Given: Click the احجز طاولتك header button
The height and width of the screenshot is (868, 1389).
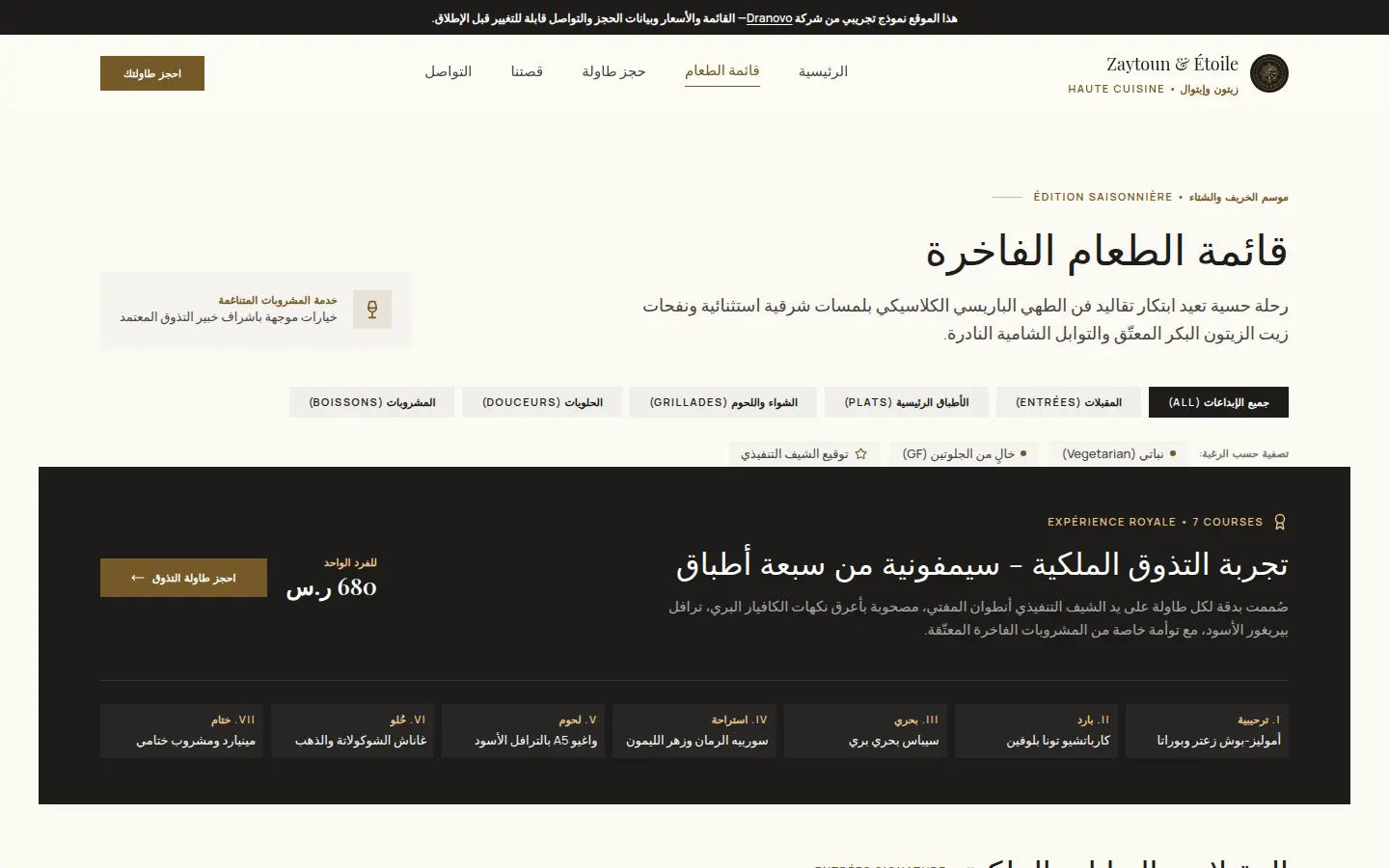Looking at the screenshot, I should tap(152, 73).
